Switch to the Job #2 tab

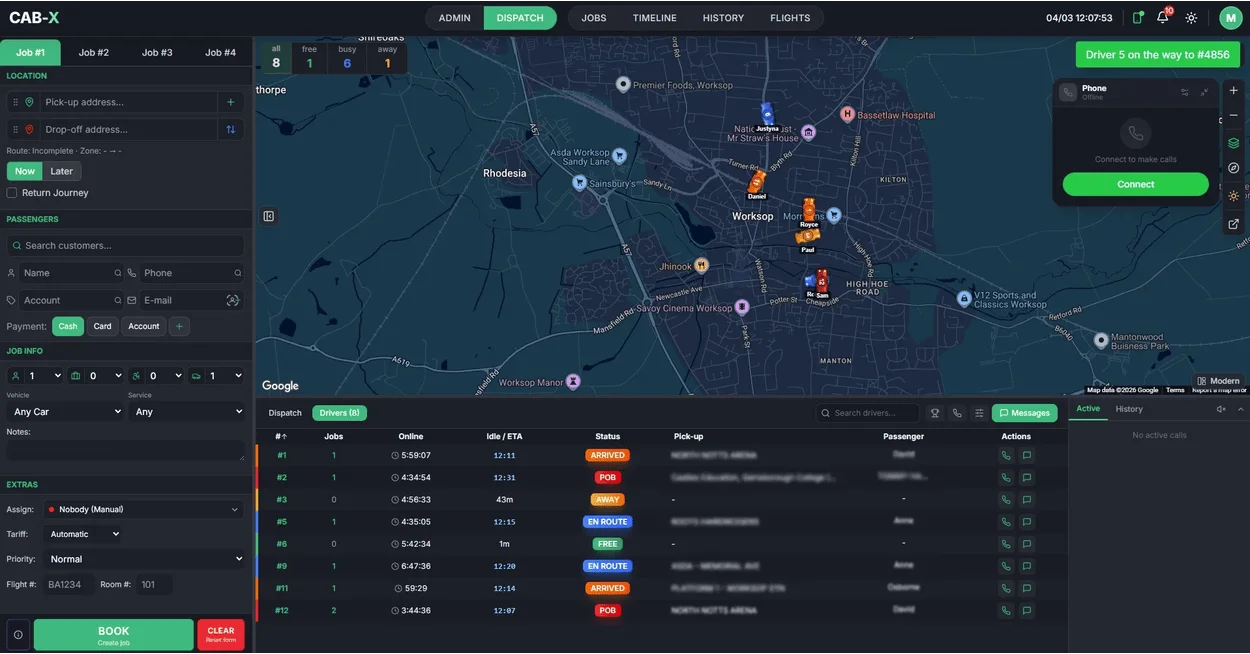(94, 52)
